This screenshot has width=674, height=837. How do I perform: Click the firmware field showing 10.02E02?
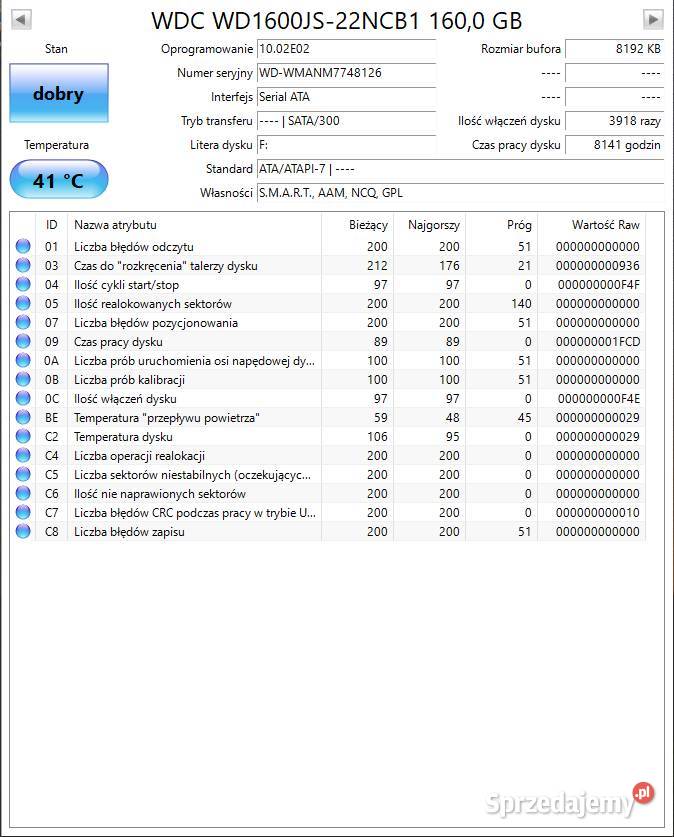(x=346, y=49)
